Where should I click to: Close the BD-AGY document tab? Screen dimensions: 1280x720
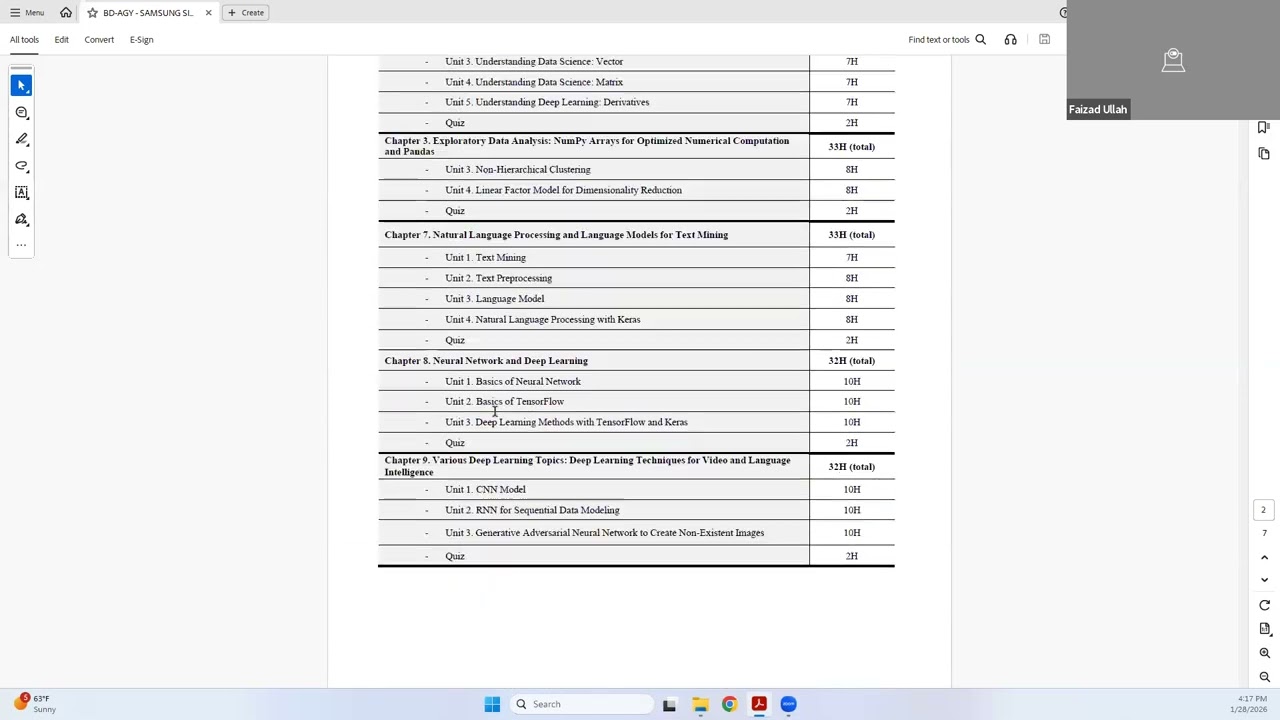(x=208, y=13)
